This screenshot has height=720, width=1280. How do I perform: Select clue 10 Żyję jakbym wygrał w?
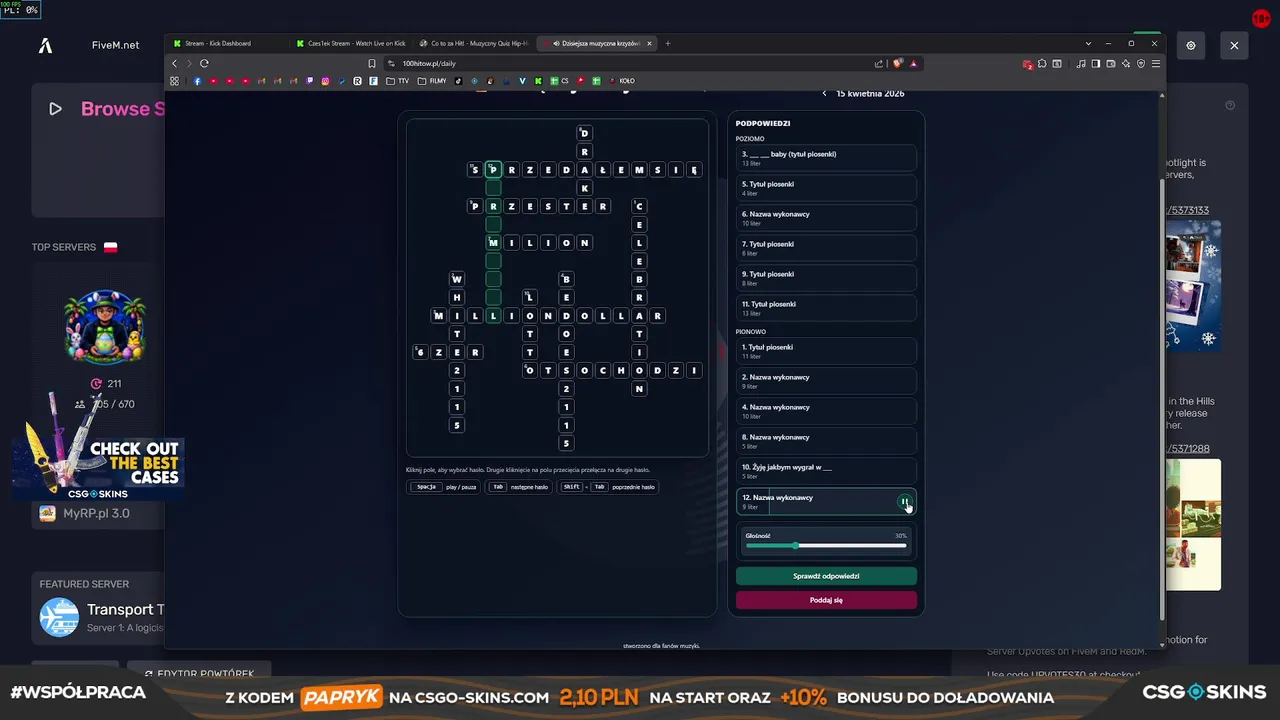826,471
